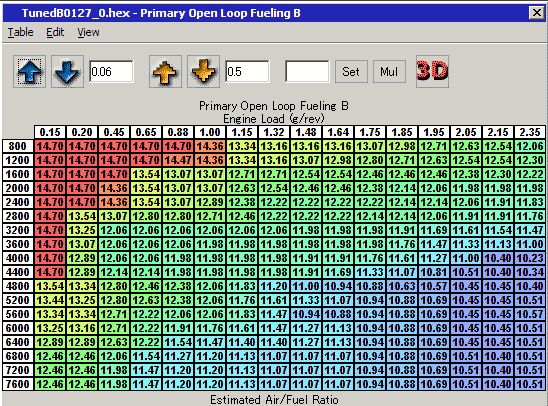
Task: Click the blue down arrow decrement icon
Action: (67, 72)
